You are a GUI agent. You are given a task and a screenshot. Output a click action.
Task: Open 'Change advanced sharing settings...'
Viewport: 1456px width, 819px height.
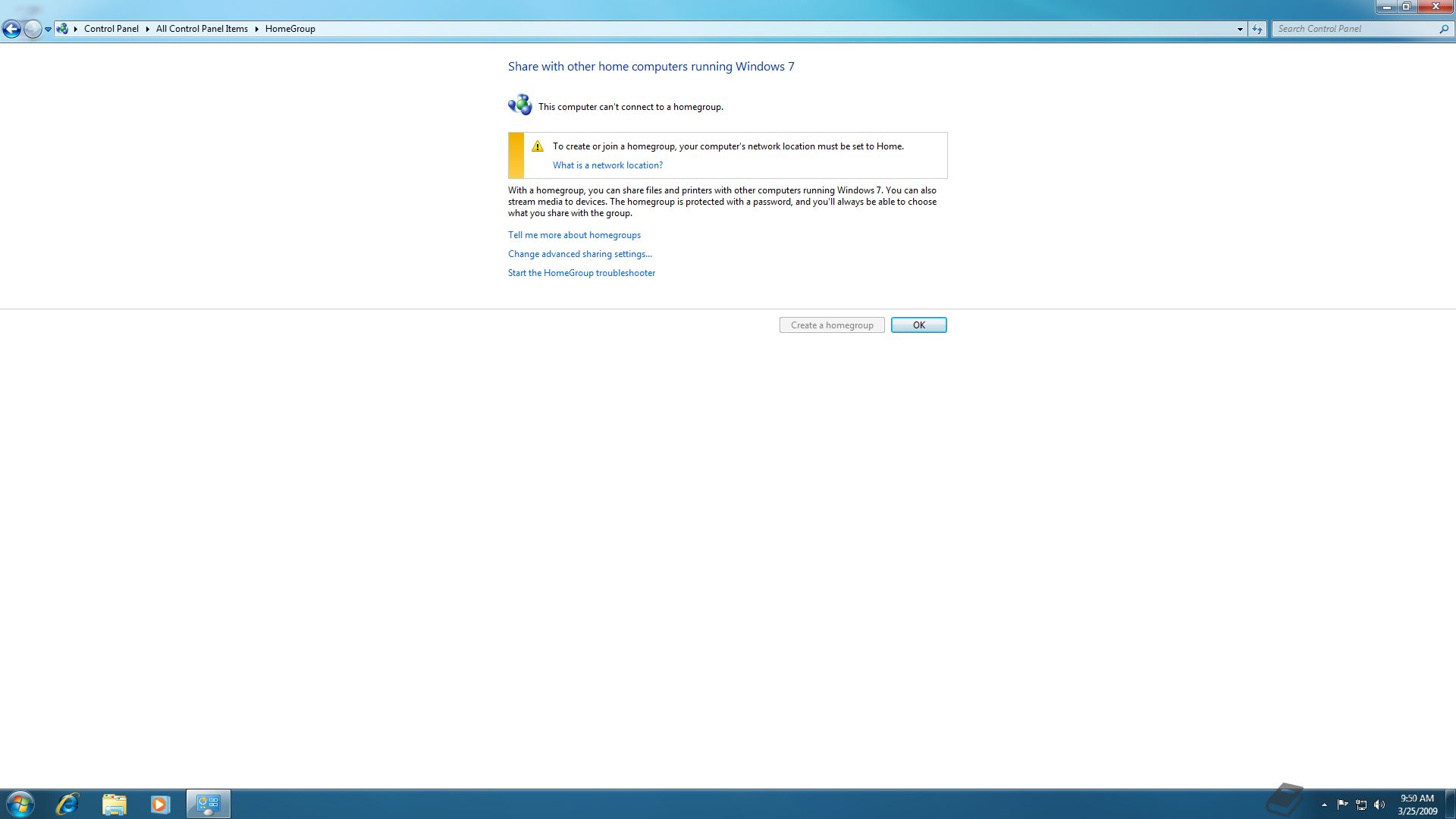[x=580, y=254]
